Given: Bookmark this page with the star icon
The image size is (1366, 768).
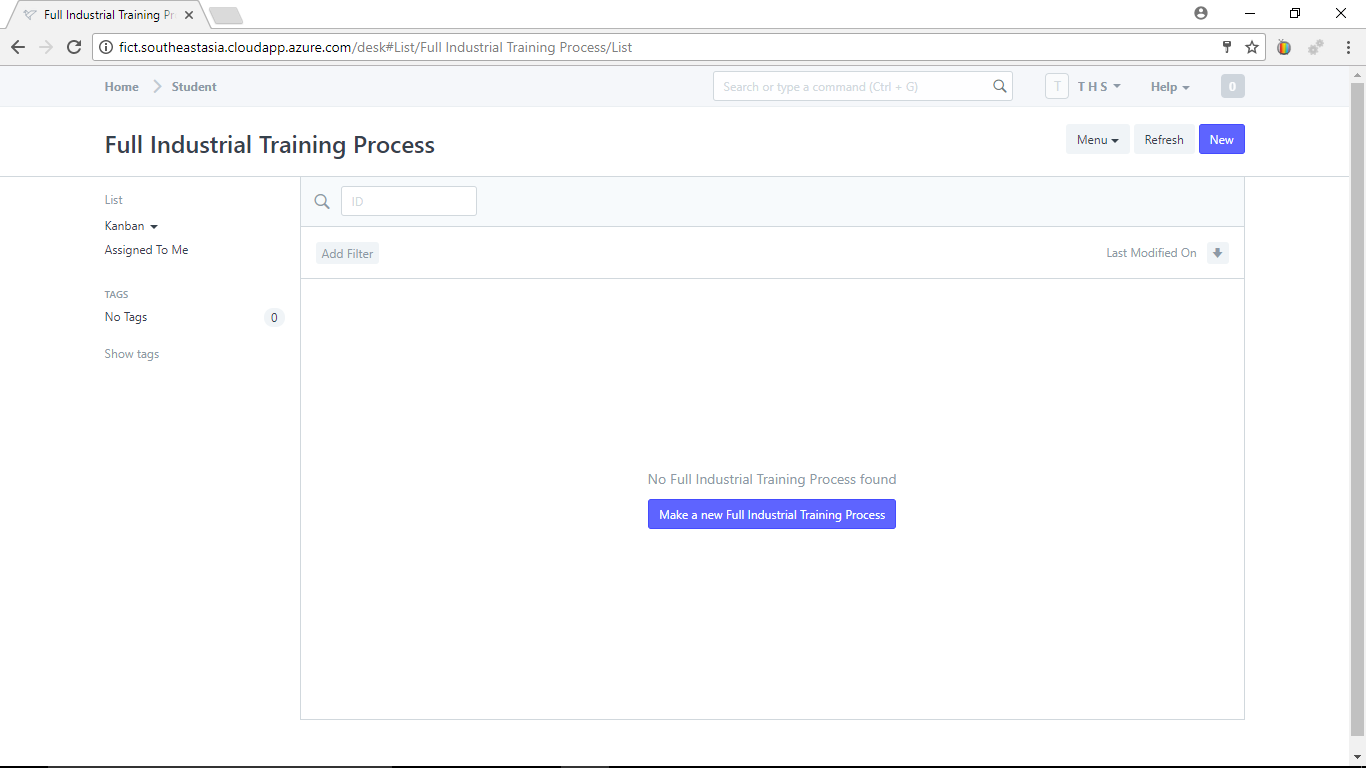Looking at the screenshot, I should tap(1252, 47).
